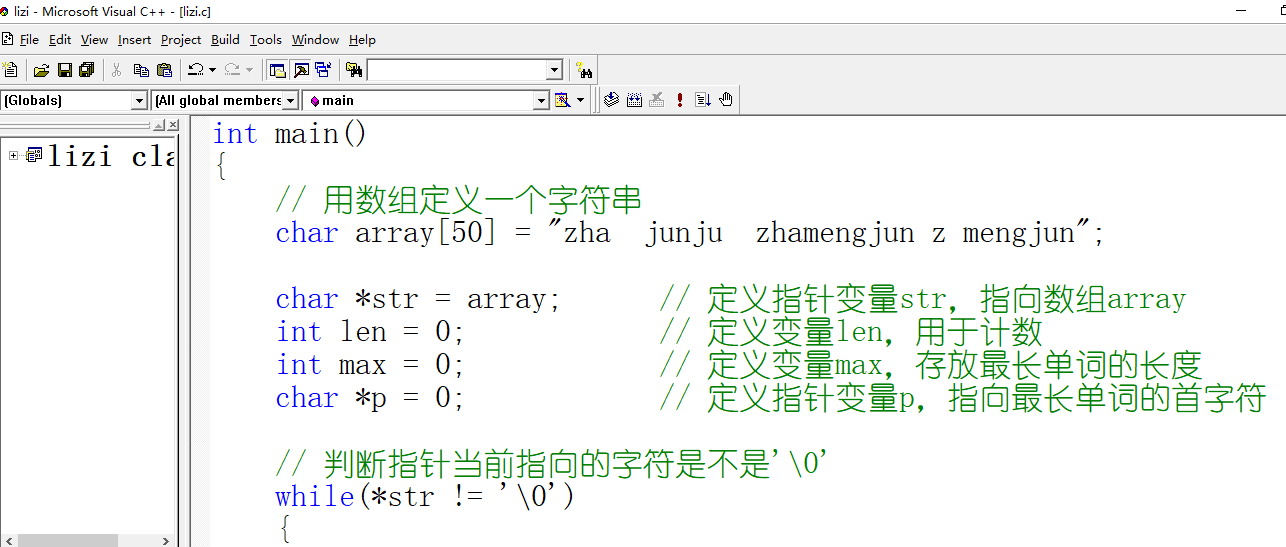Open the WizardBar actions dropdown arrow

click(580, 100)
